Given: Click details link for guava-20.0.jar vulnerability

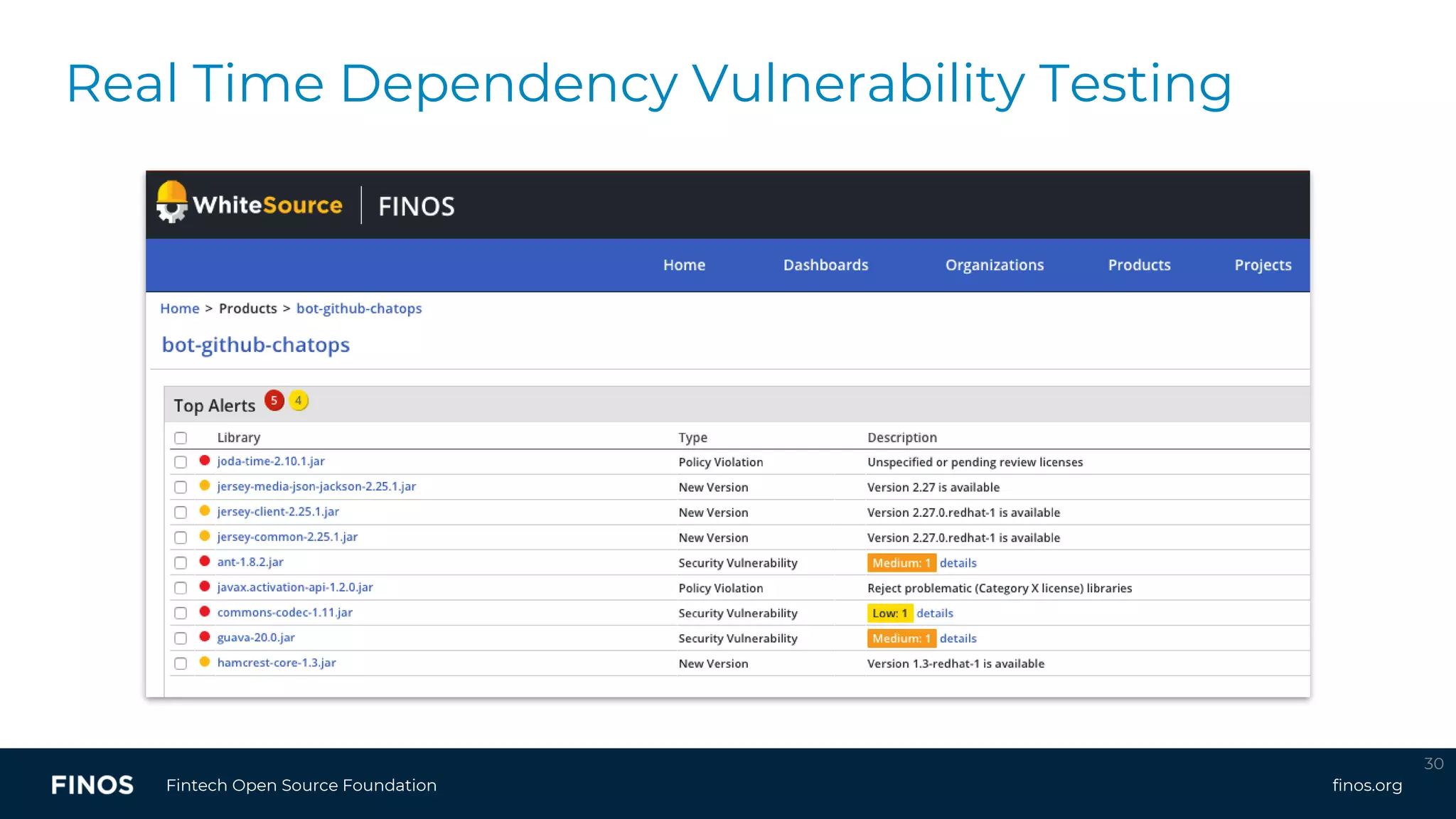Looking at the screenshot, I should point(958,638).
